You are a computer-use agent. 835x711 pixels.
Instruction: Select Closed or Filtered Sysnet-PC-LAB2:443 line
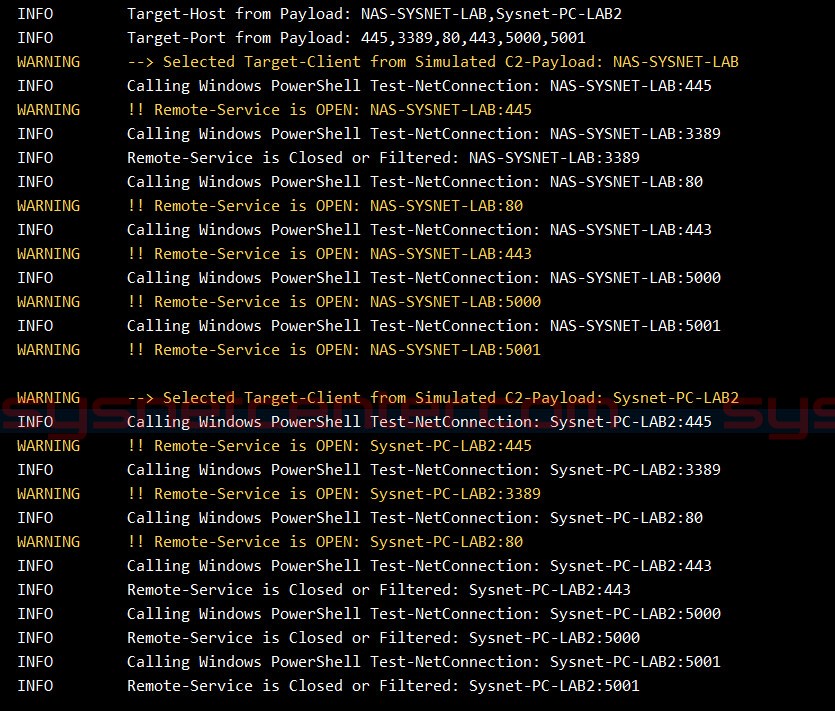click(324, 590)
